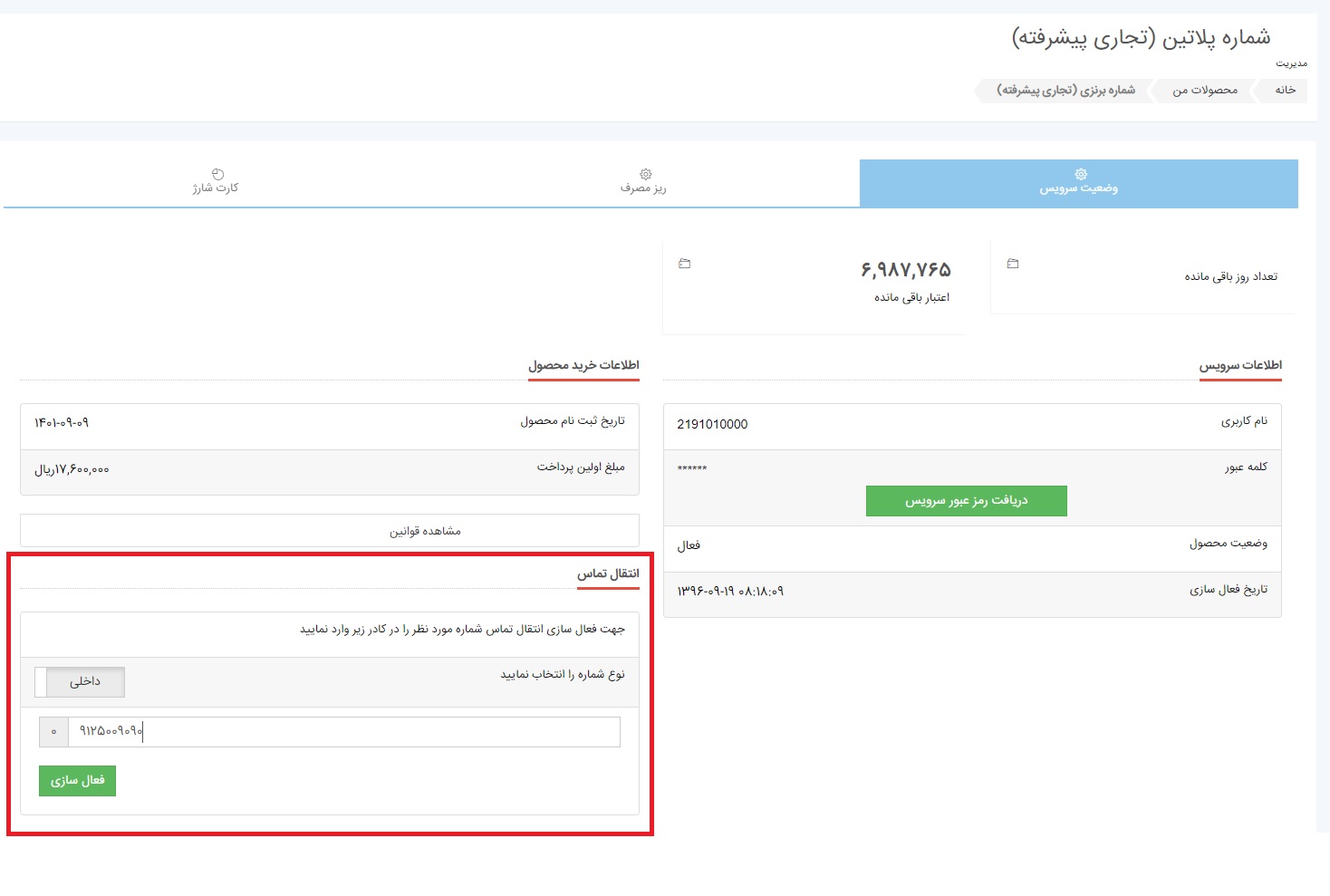Select the username value 2191010000
The height and width of the screenshot is (896, 1330).
(712, 425)
